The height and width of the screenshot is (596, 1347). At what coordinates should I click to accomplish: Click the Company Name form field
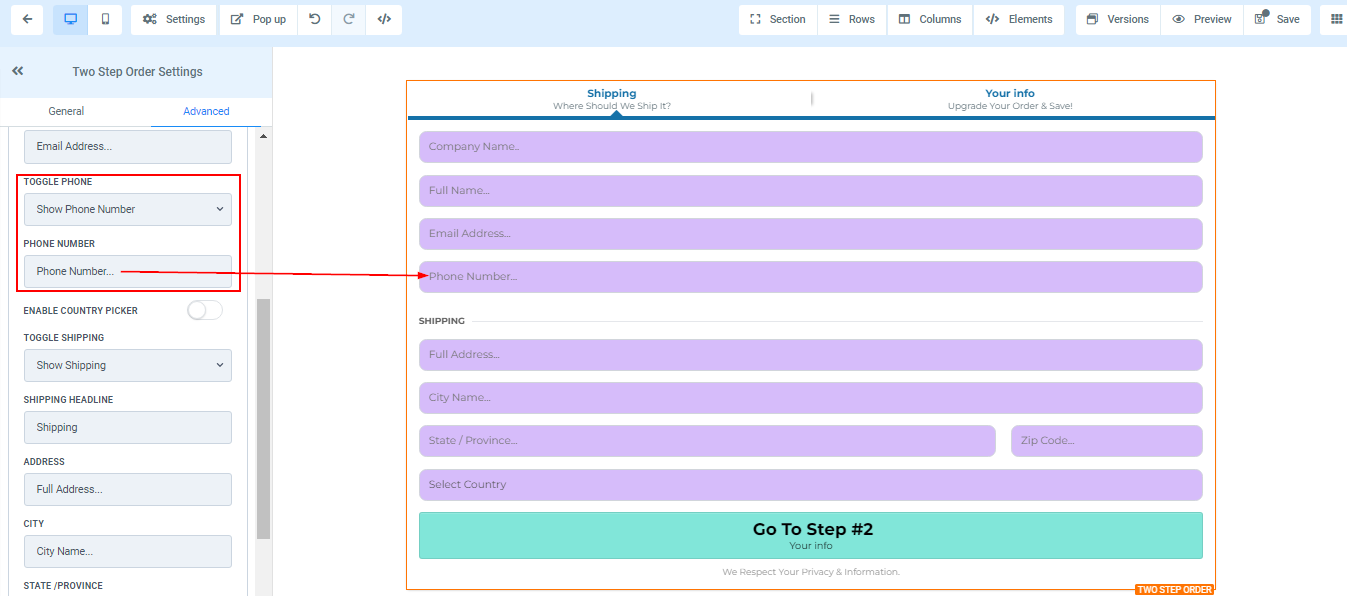811,147
